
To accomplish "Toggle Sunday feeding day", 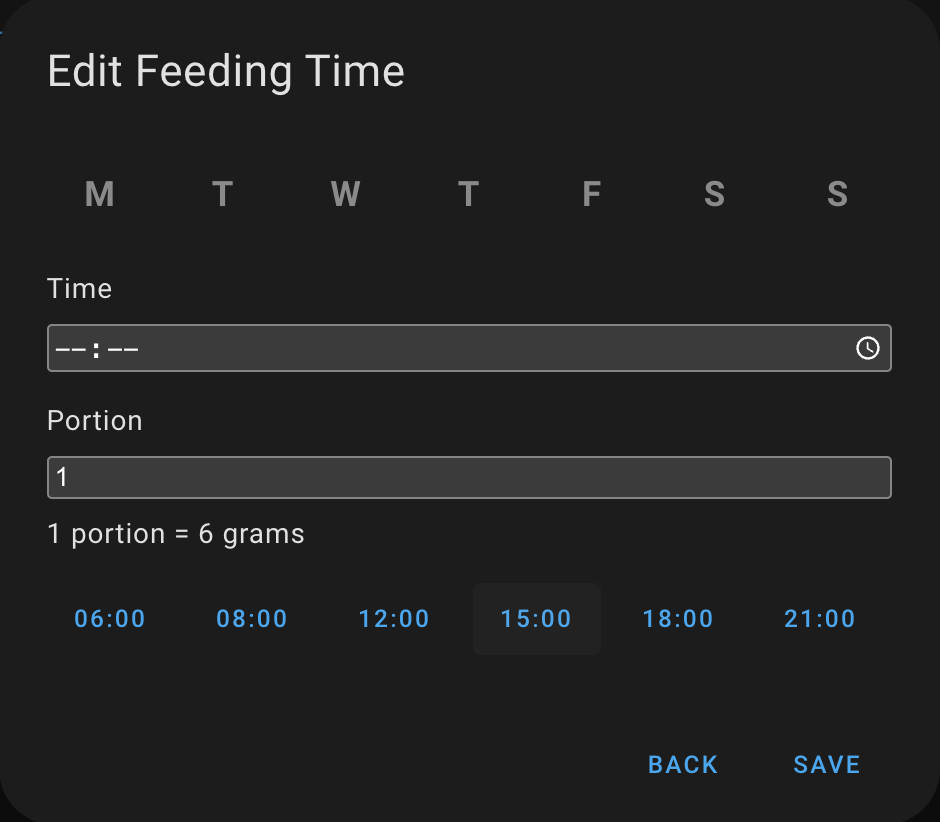I will tap(837, 194).
